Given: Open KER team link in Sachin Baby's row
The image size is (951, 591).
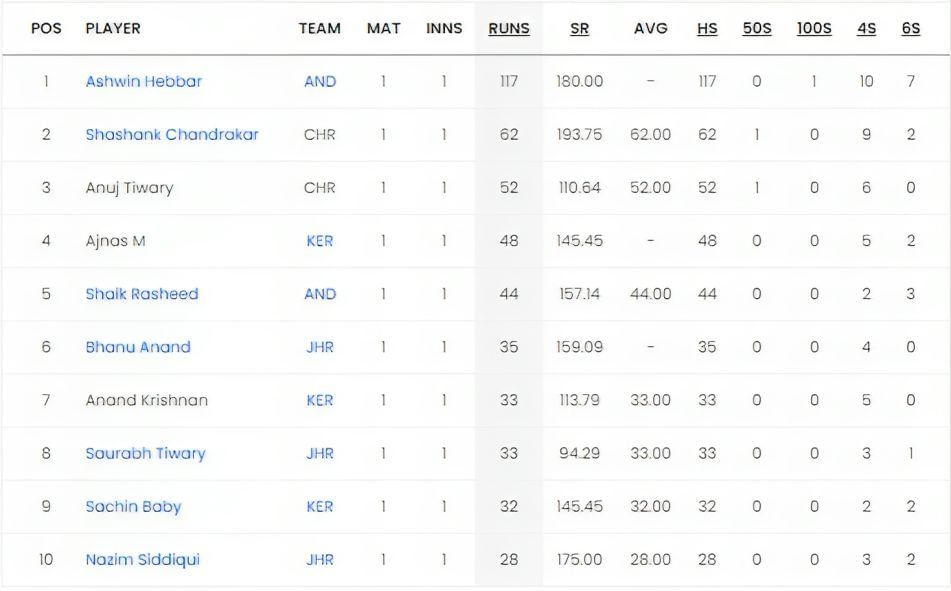Looking at the screenshot, I should click(x=320, y=506).
